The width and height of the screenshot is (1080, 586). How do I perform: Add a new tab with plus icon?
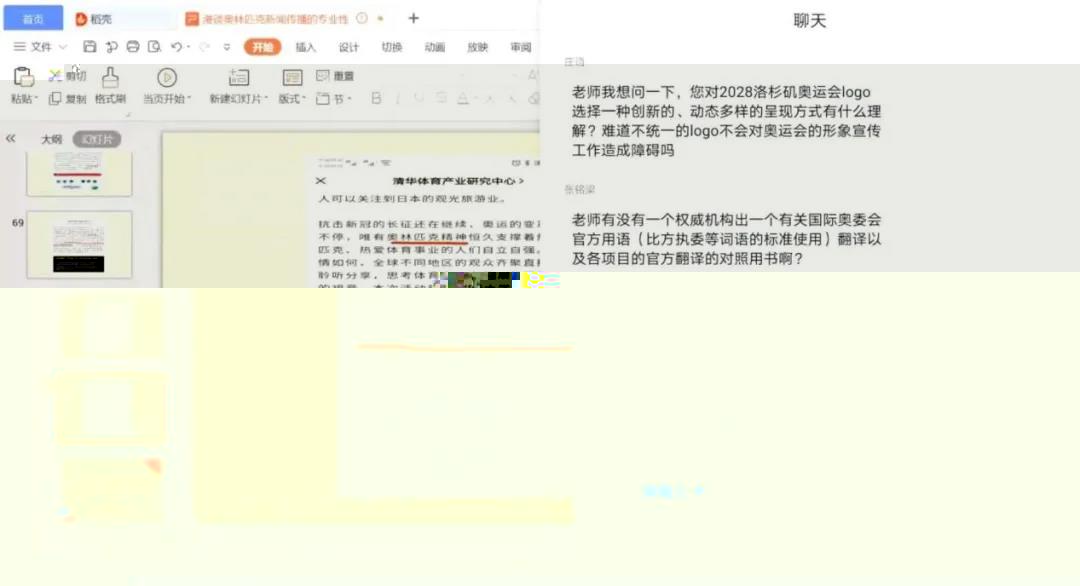click(413, 19)
